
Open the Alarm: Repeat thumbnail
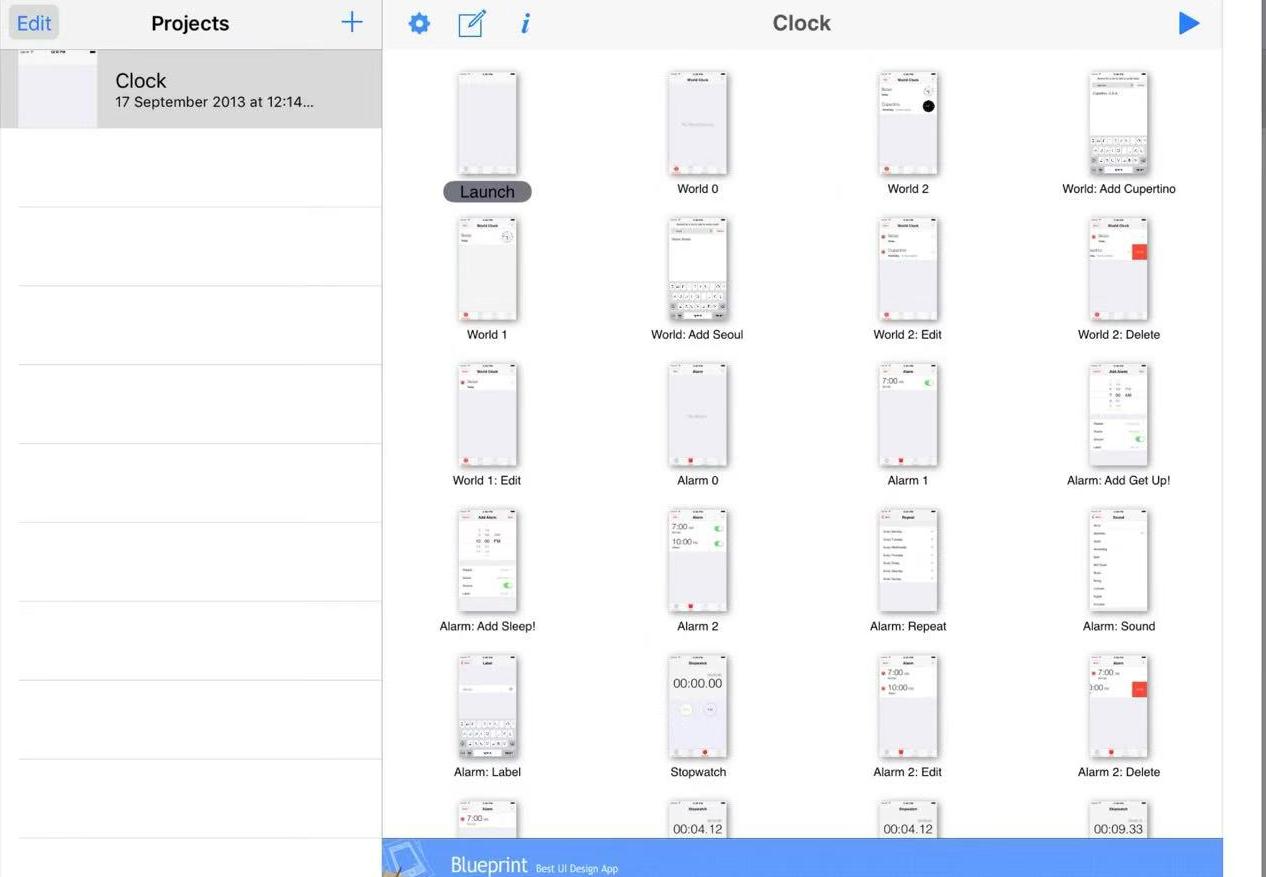click(x=908, y=560)
